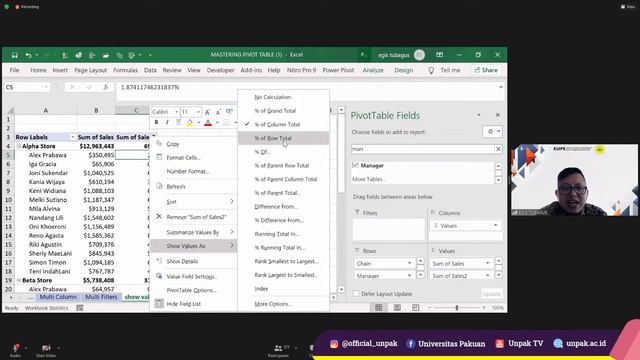Click the PivotTable Fields tools gear icon
This screenshot has height=360, width=640.
click(490, 131)
